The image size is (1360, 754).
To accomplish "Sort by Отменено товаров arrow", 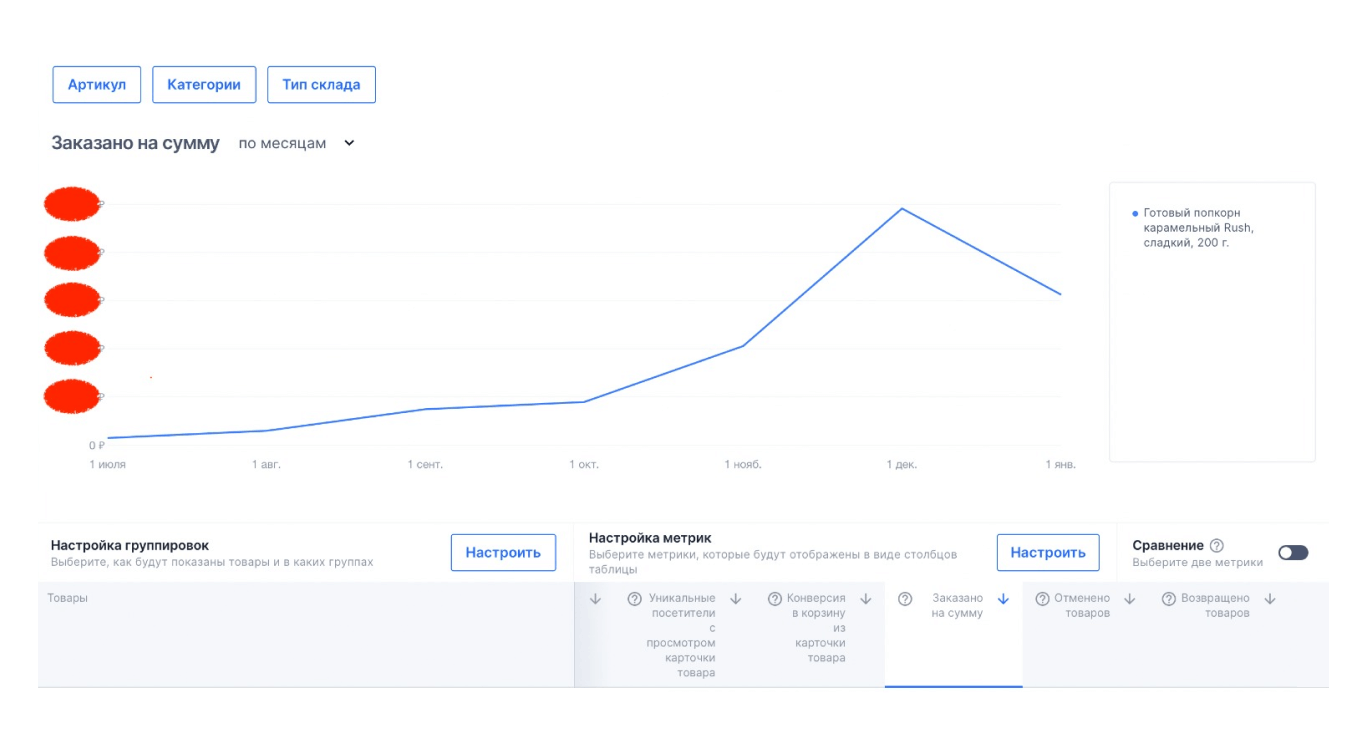I will click(1130, 599).
